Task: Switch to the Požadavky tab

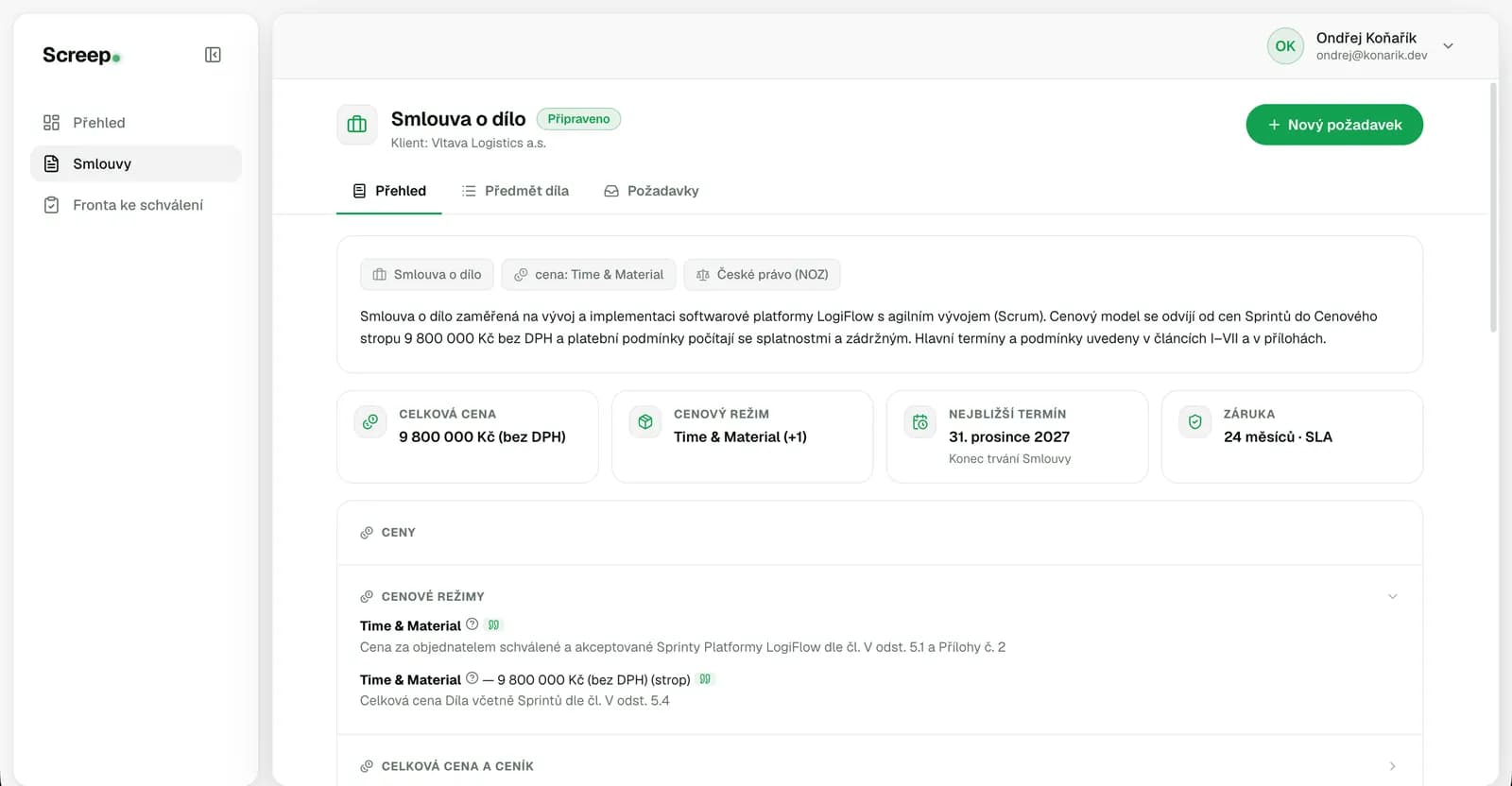Action: coord(652,191)
